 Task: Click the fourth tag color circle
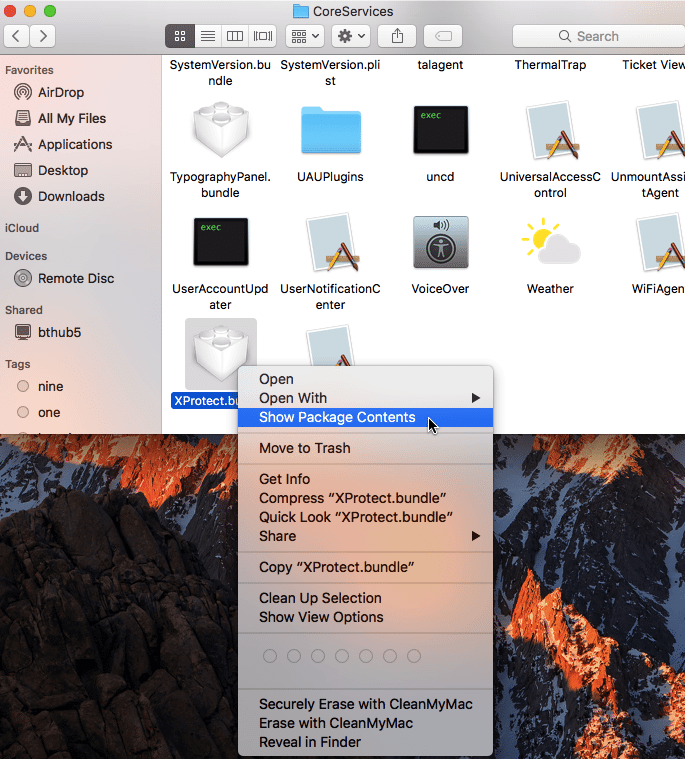(x=342, y=656)
